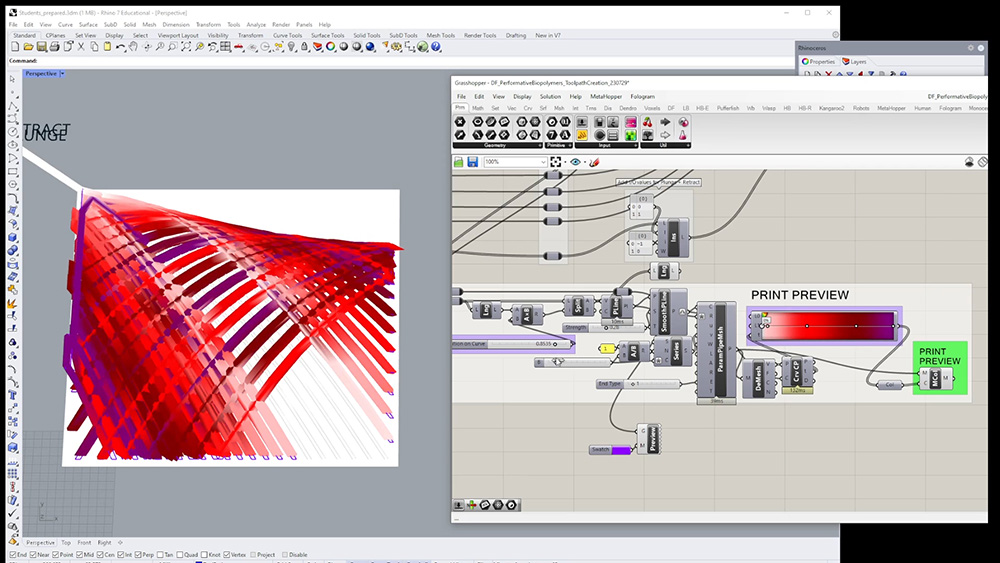Toggle the End osnap checkbox

pyautogui.click(x=13, y=555)
